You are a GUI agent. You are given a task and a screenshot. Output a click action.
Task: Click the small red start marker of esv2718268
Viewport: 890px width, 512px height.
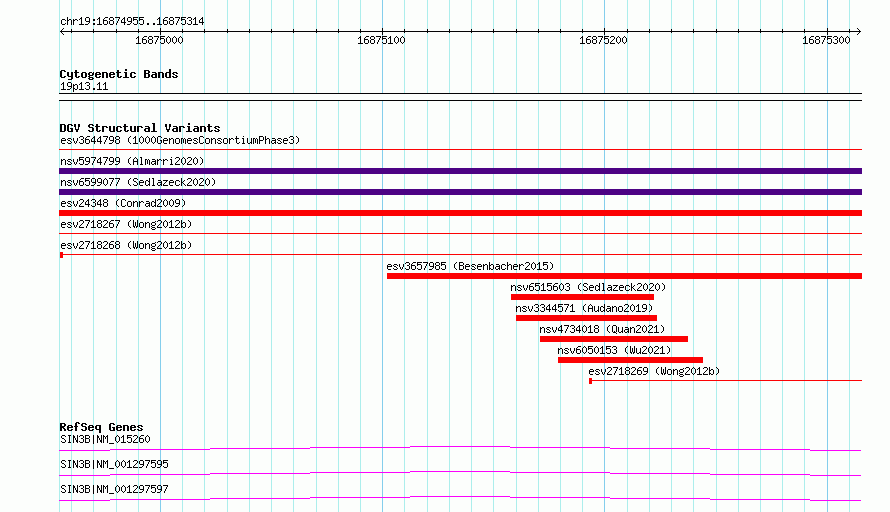[x=61, y=255]
